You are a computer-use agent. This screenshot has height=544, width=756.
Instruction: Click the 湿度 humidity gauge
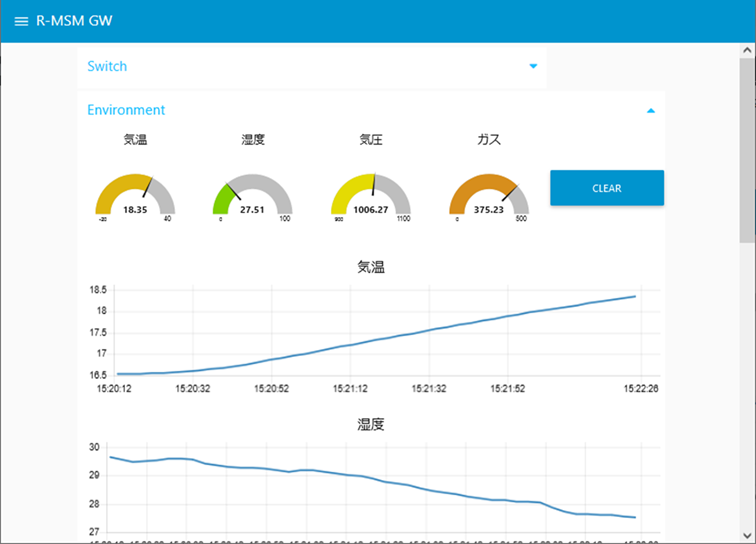pyautogui.click(x=253, y=193)
